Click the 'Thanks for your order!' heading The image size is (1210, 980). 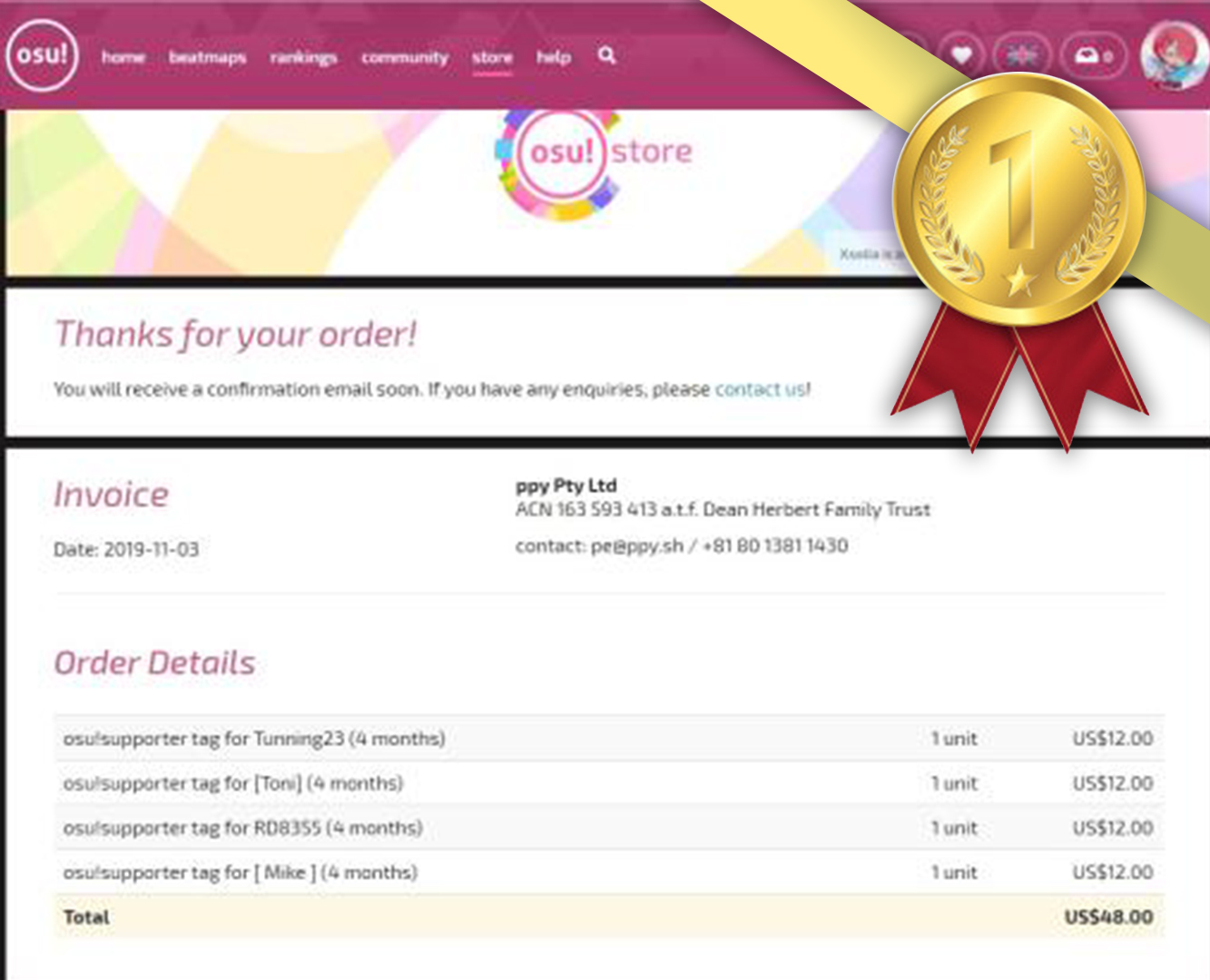(x=236, y=335)
